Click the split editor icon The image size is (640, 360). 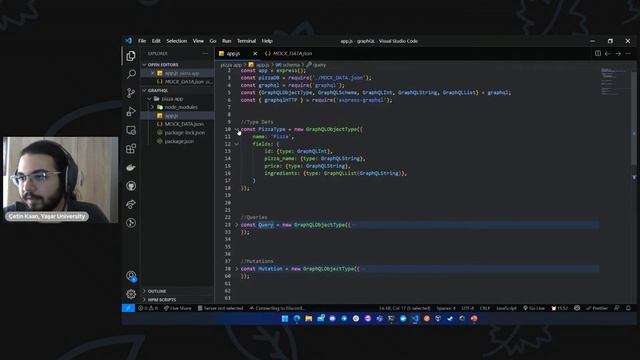598,53
